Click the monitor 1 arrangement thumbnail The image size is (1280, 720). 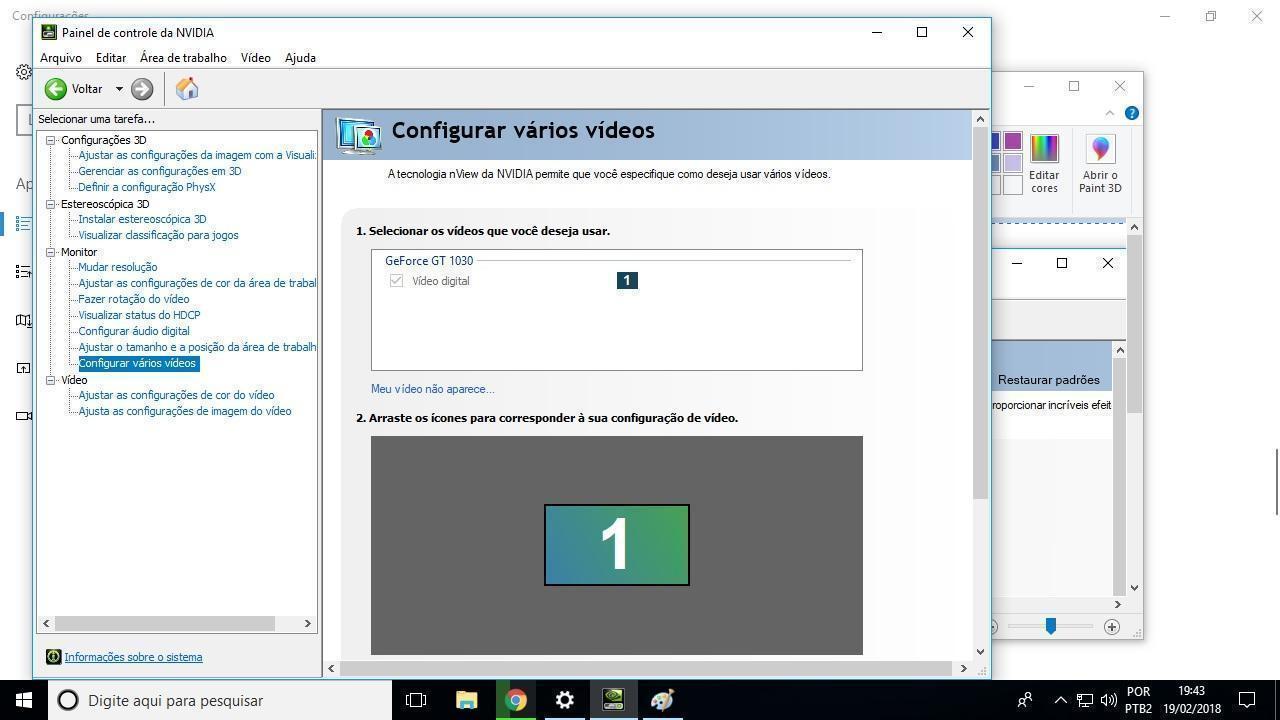617,545
